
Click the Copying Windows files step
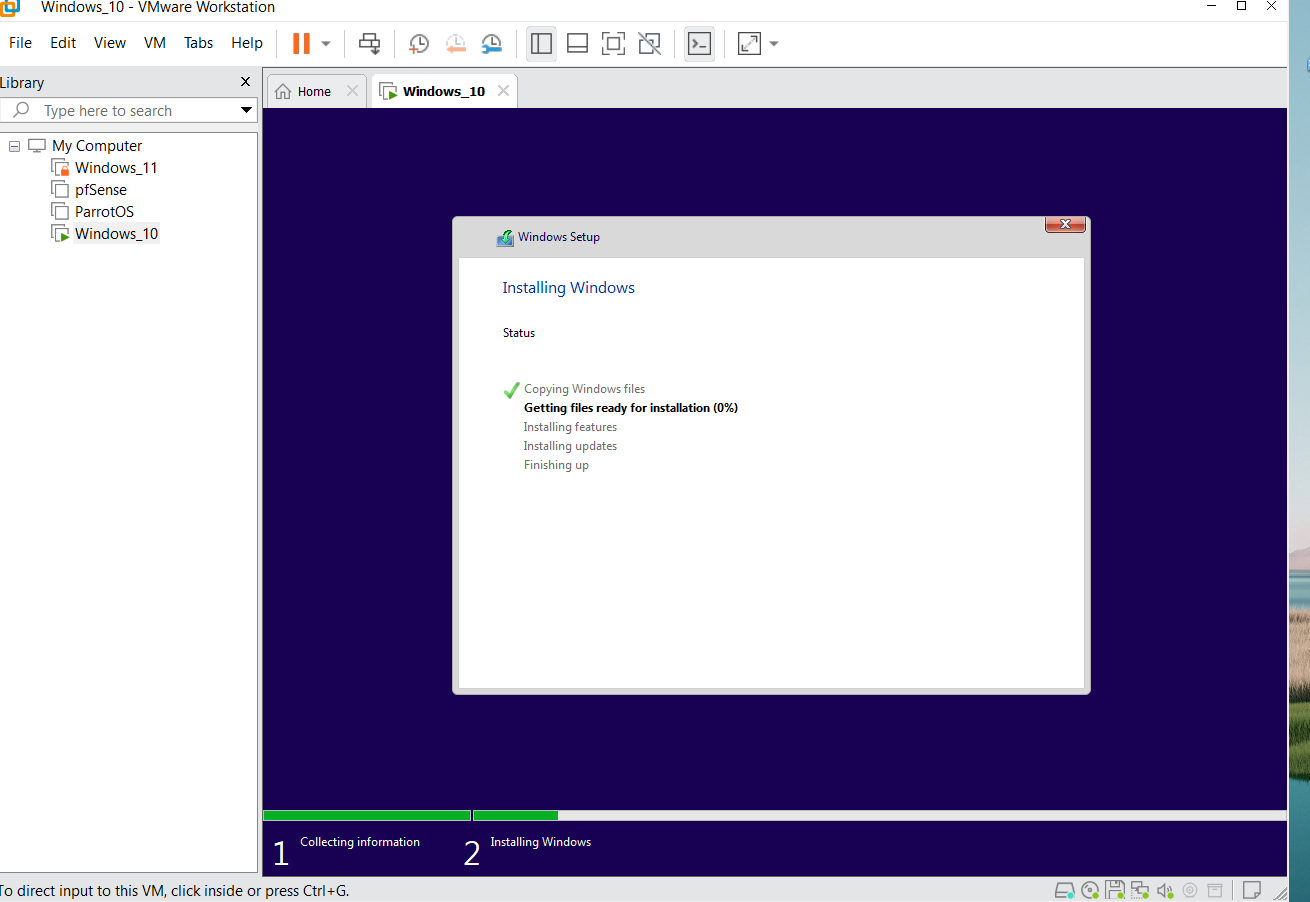pyautogui.click(x=584, y=389)
